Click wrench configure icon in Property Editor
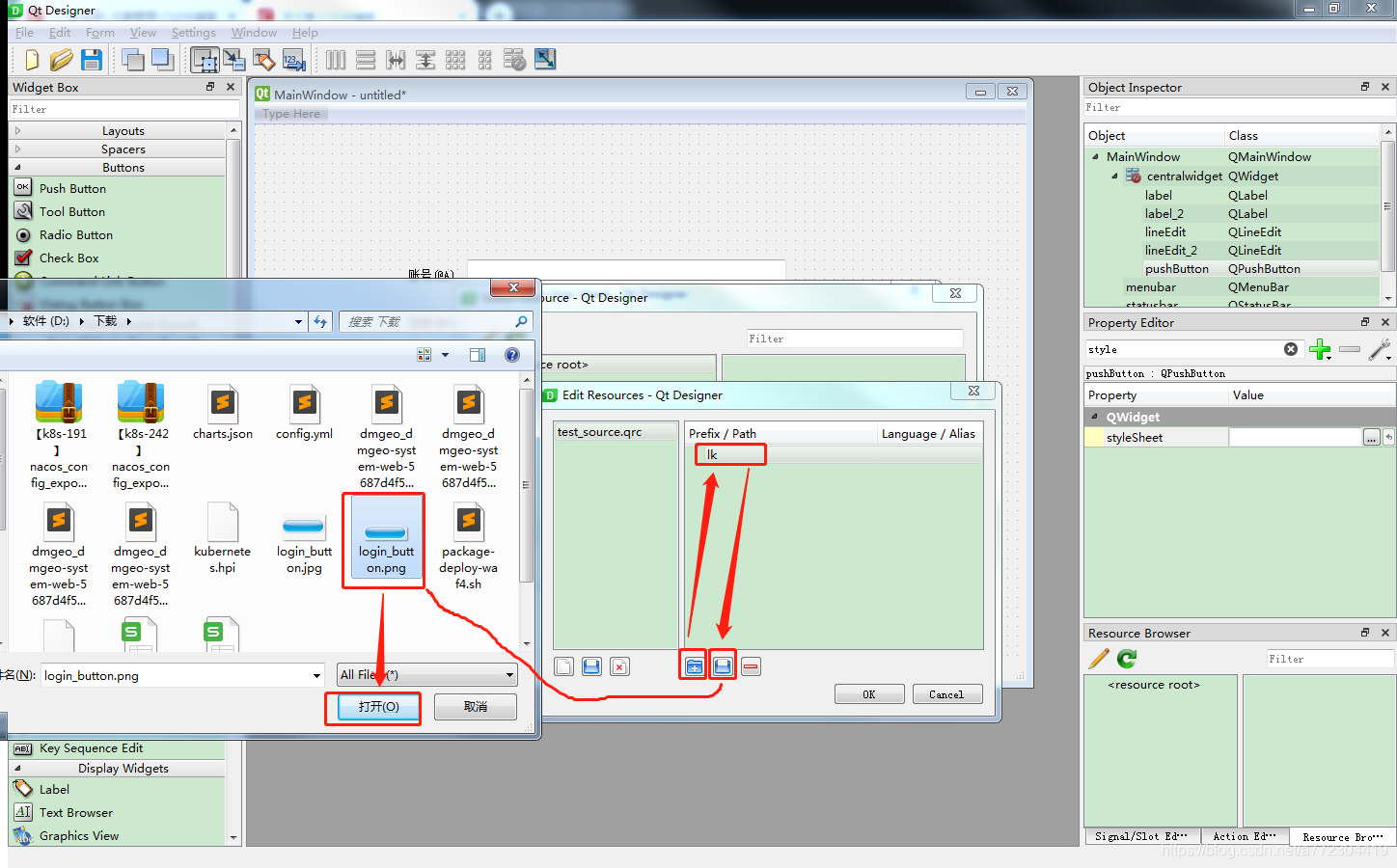Viewport: 1397px width, 868px height. tap(1380, 350)
